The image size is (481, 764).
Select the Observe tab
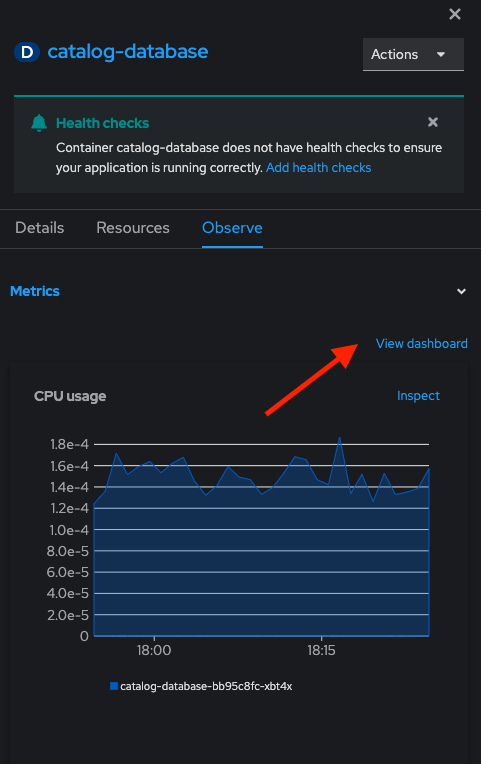pos(232,228)
